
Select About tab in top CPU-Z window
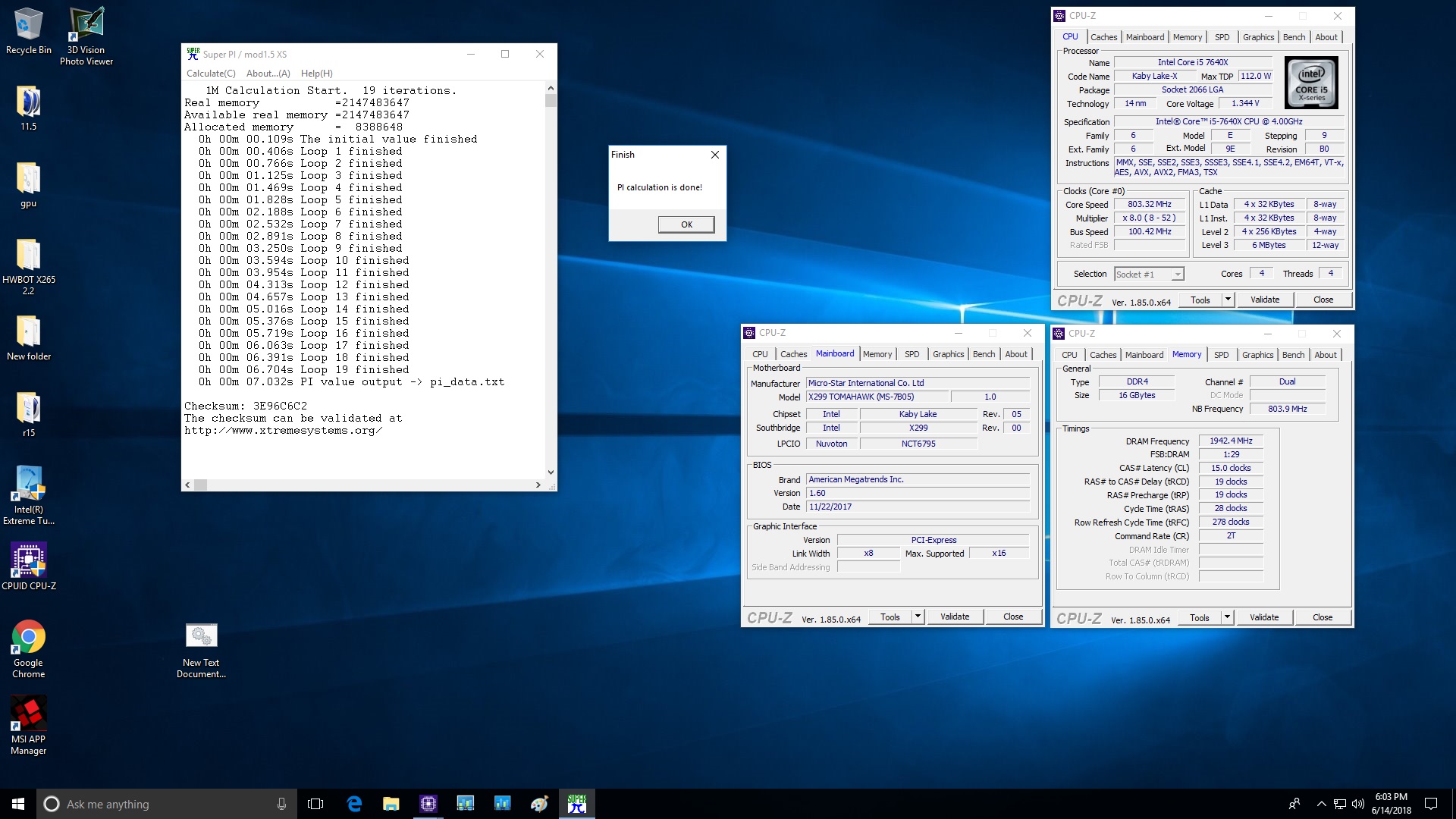[1326, 37]
